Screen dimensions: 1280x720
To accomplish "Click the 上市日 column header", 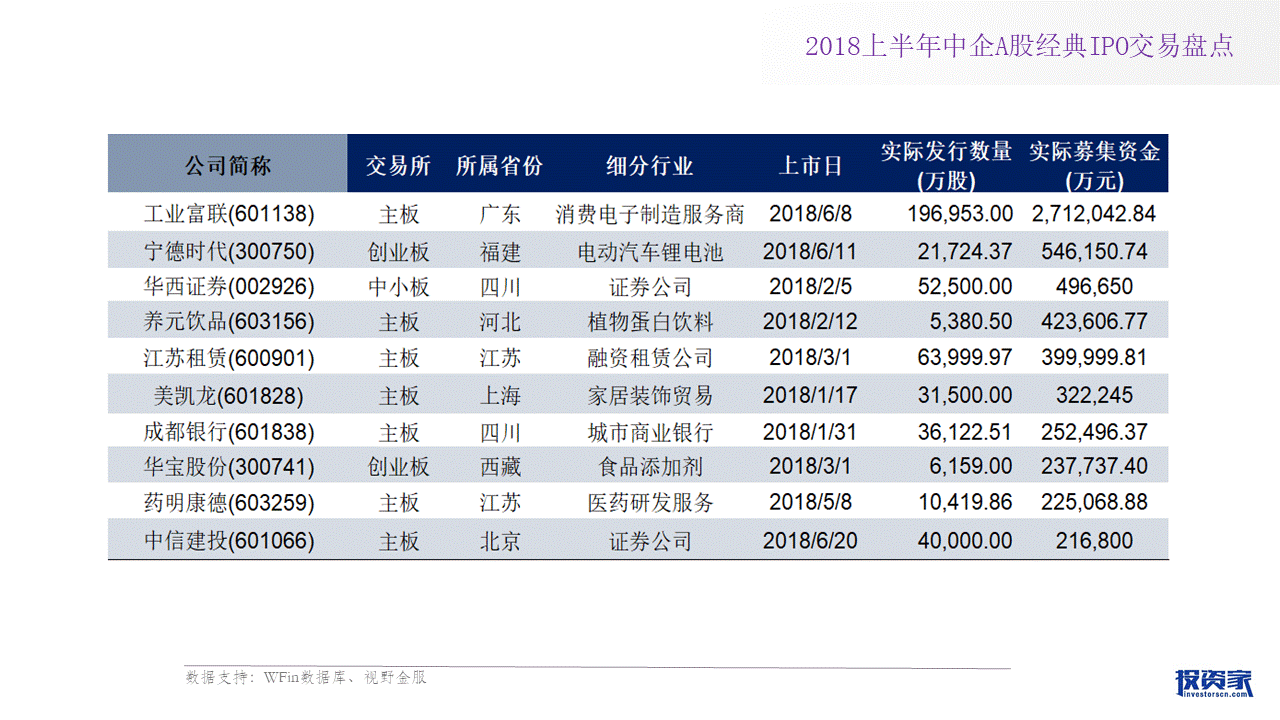I will [810, 165].
